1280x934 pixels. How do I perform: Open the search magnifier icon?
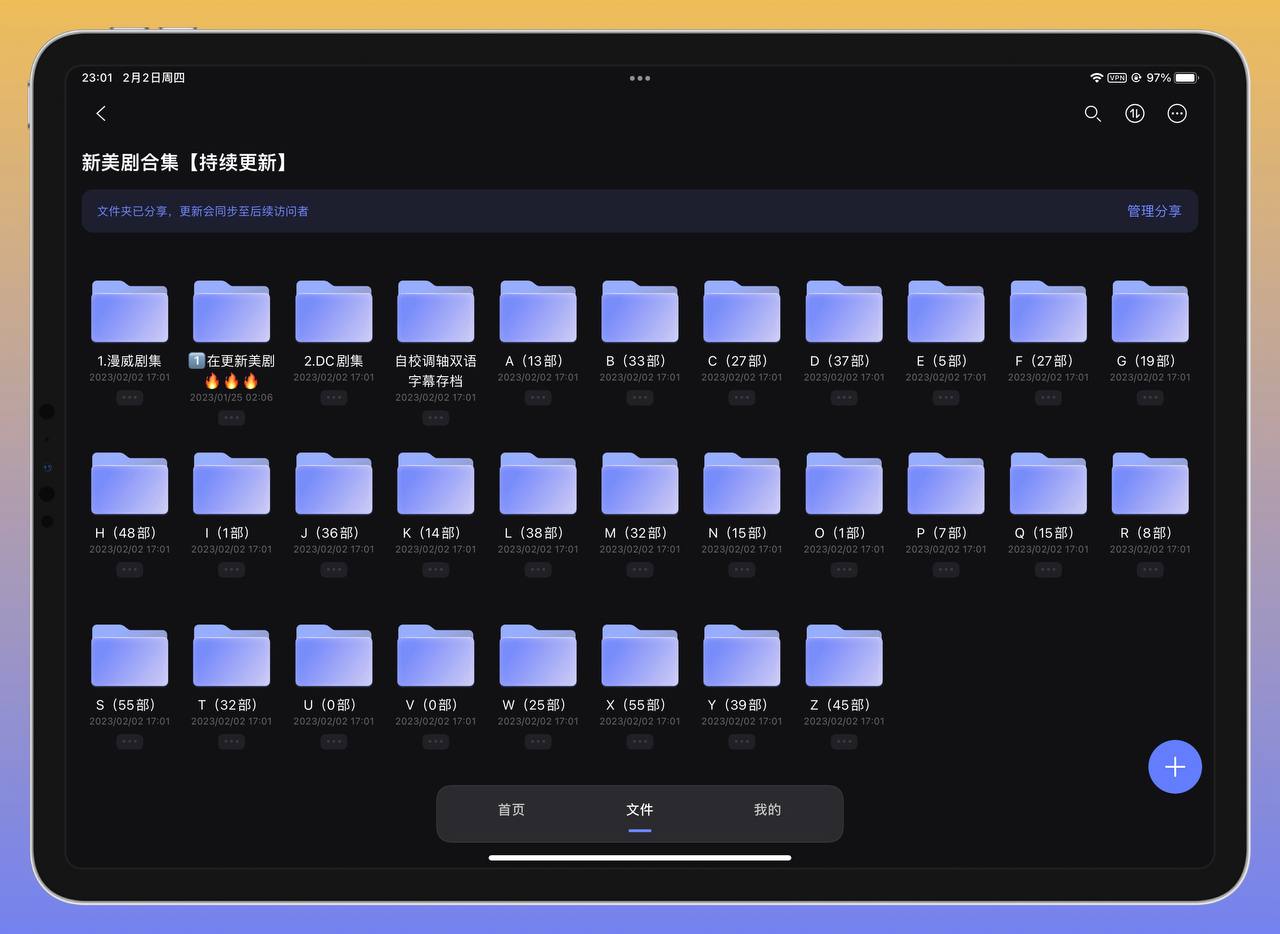[1093, 114]
